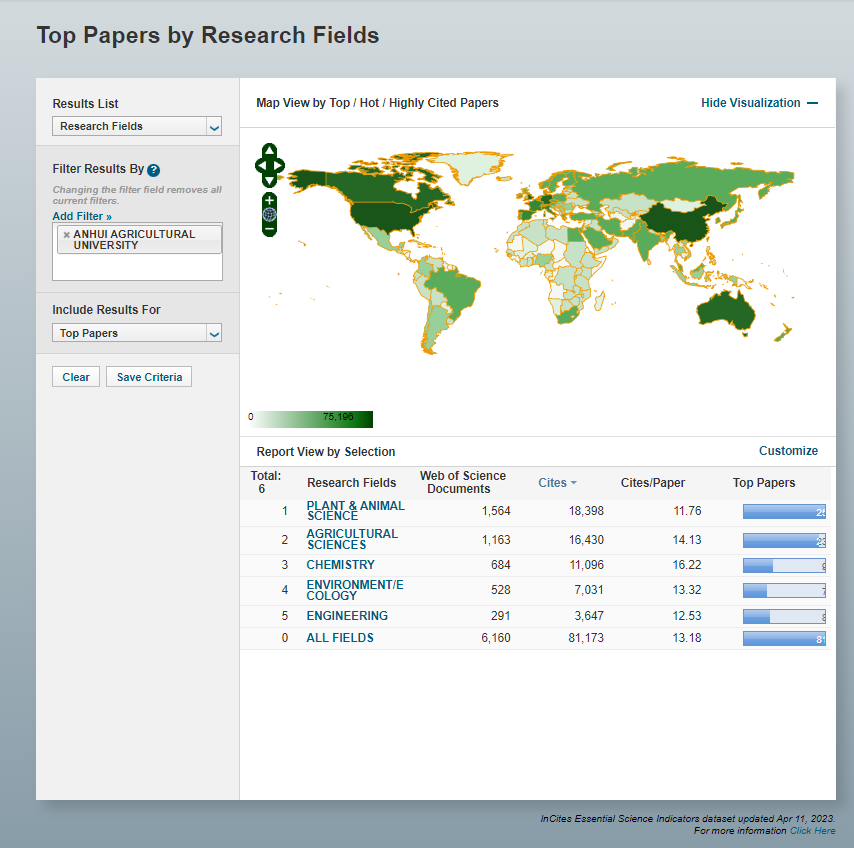This screenshot has width=854, height=848.
Task: Pan the map left with arrow
Action: [260, 166]
